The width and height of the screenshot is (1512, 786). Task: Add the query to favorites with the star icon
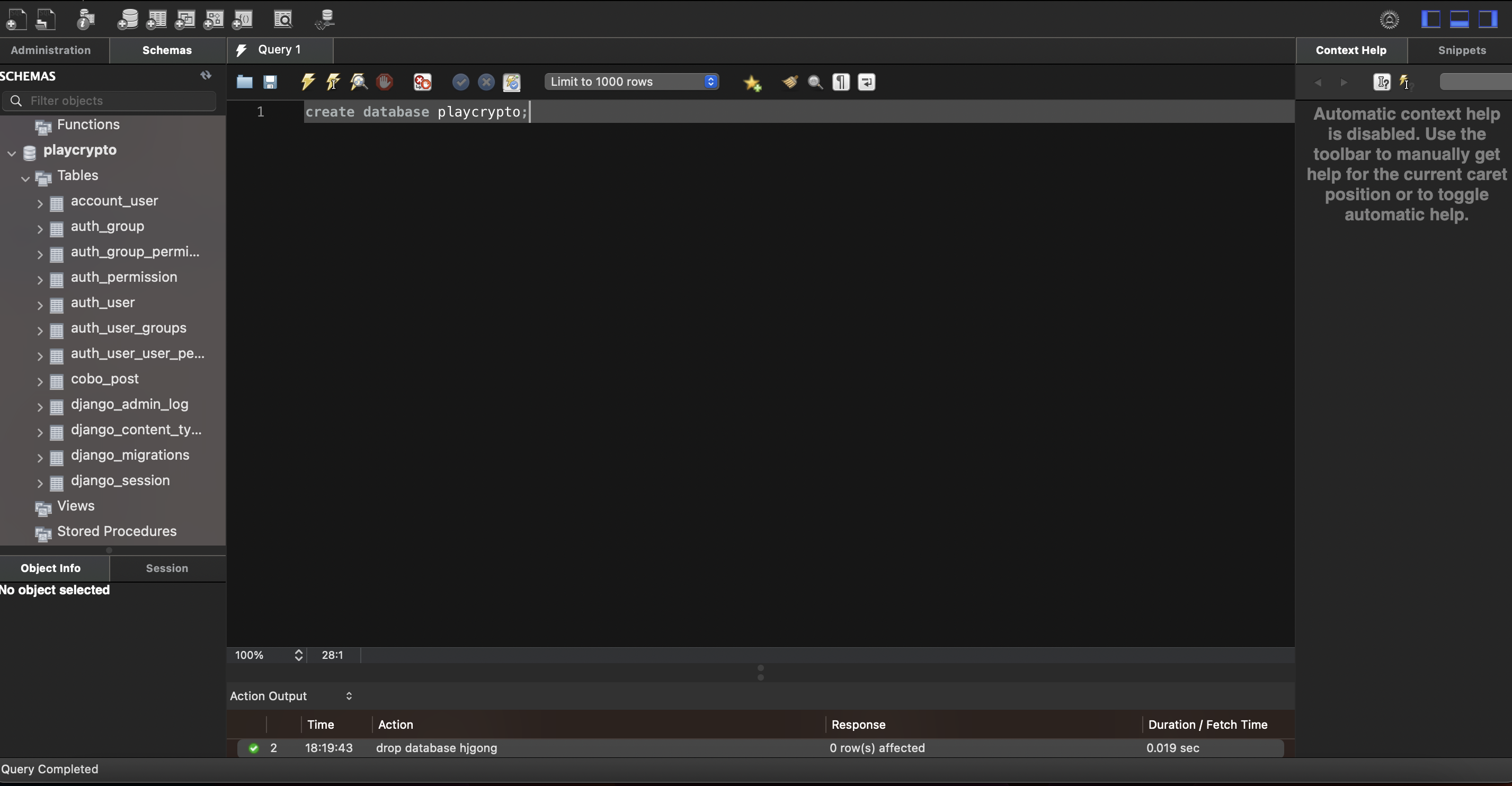(x=752, y=83)
